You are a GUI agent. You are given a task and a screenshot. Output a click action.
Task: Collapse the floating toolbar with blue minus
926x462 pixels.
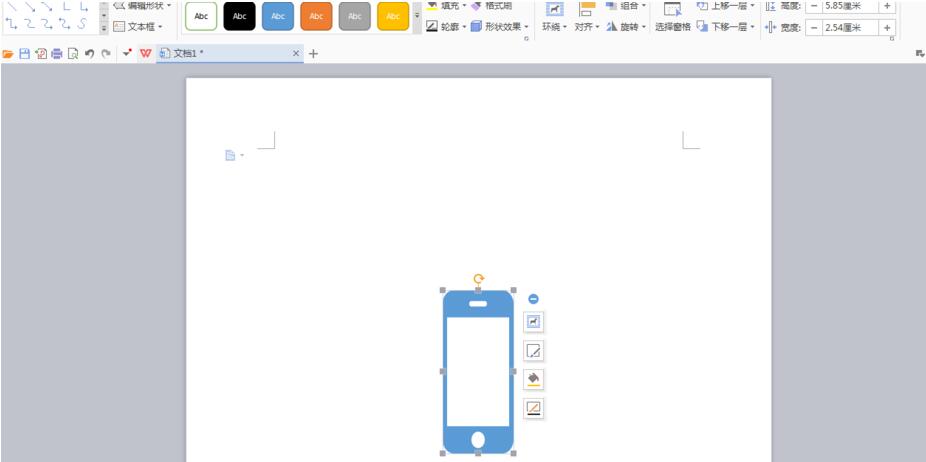[533, 299]
